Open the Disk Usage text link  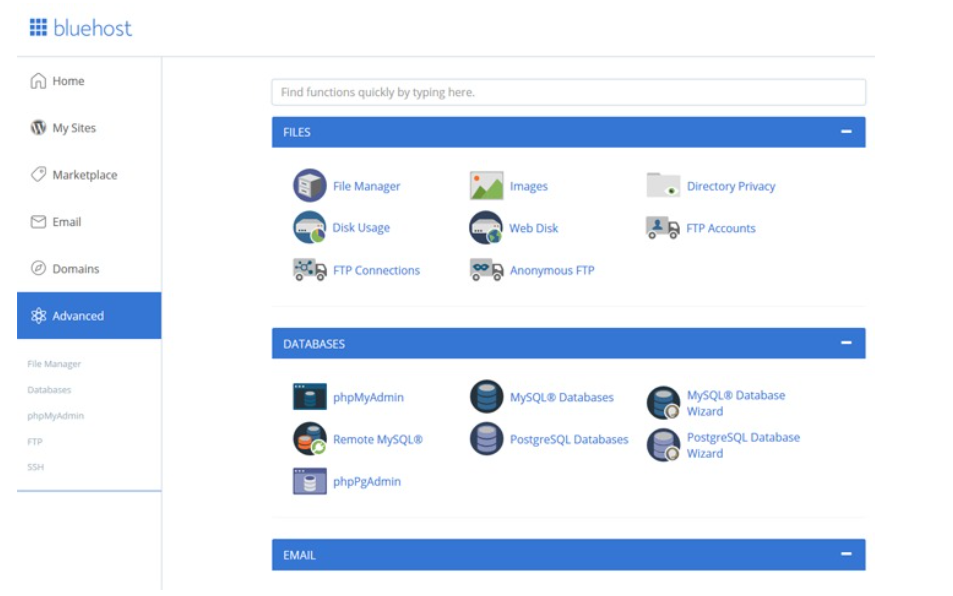tap(361, 228)
